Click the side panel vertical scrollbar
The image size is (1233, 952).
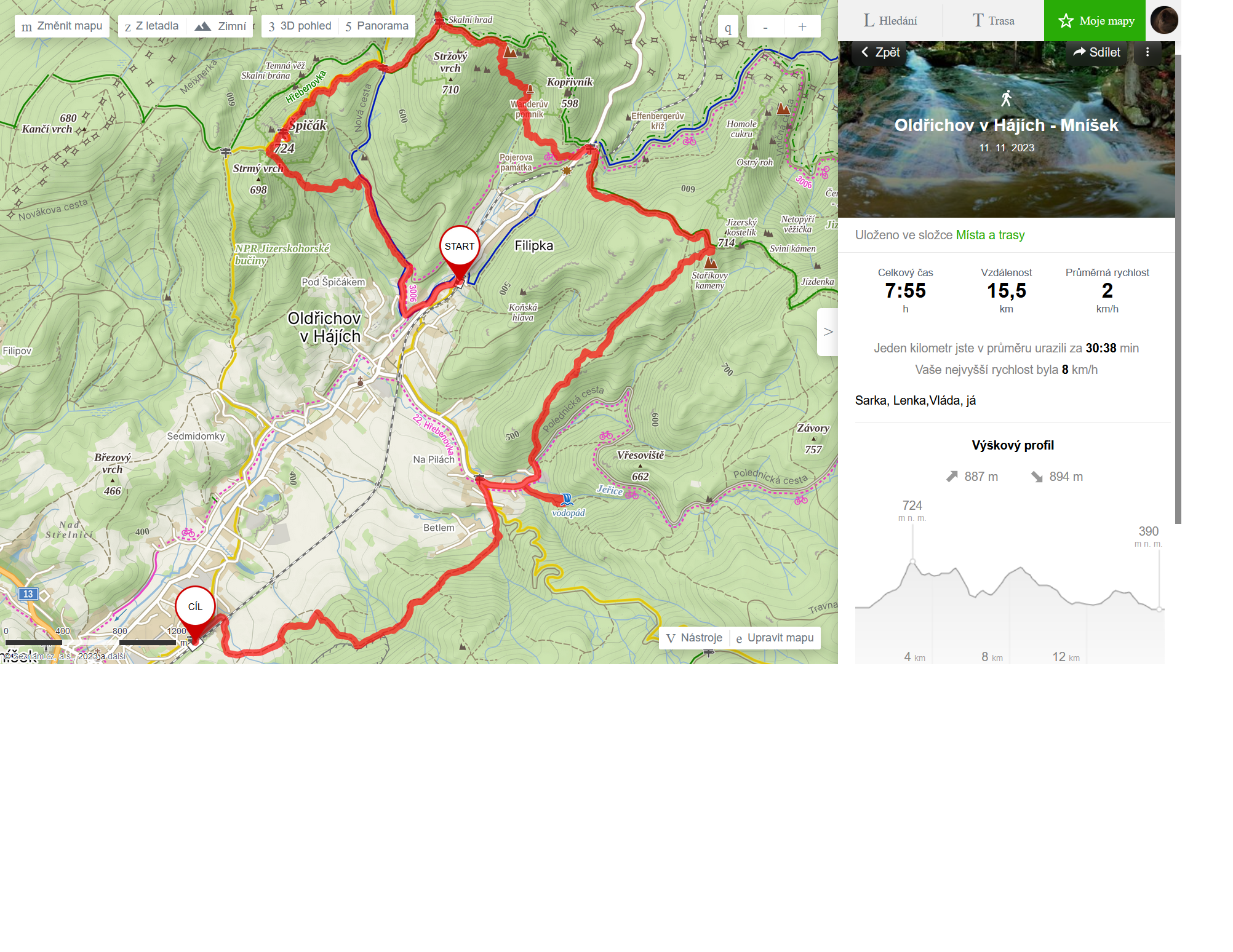click(x=1178, y=289)
